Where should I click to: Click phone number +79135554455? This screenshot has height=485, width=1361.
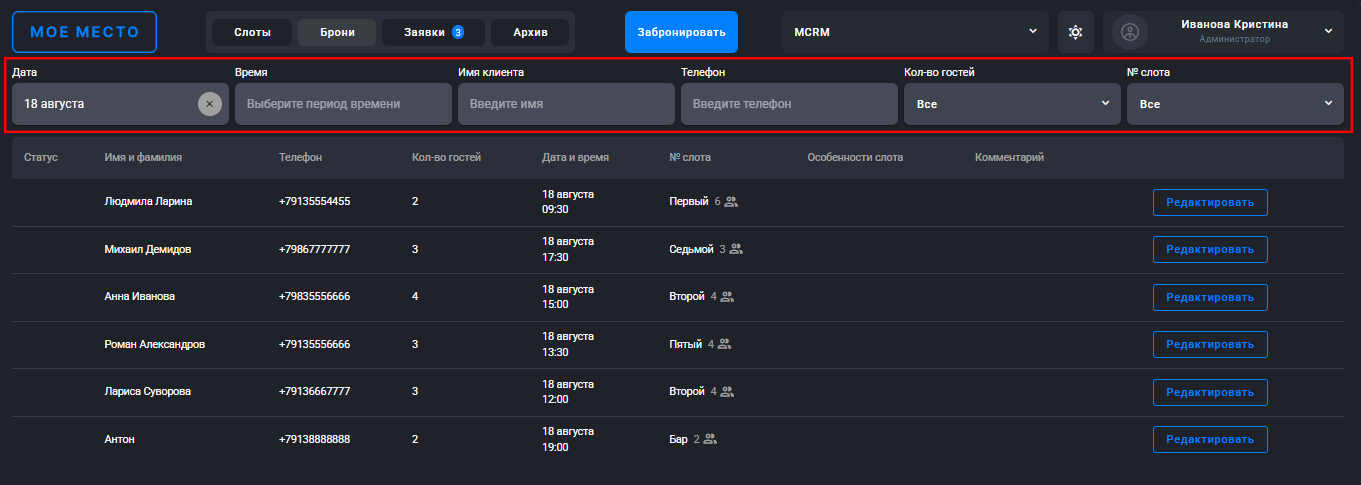pyautogui.click(x=314, y=201)
